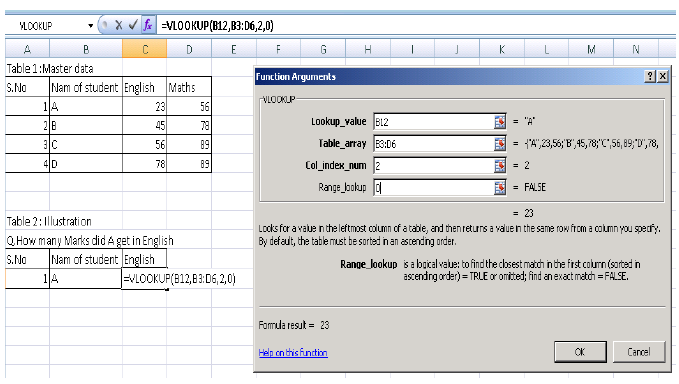Open the Name Box dropdown arrow
Viewport: 679px width, 384px height.
click(x=91, y=26)
